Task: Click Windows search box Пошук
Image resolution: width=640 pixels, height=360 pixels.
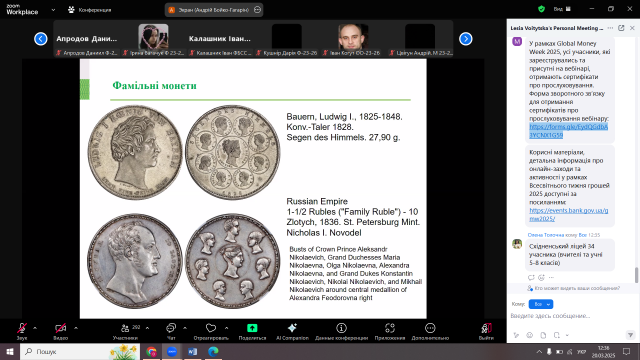Action: pos(80,351)
